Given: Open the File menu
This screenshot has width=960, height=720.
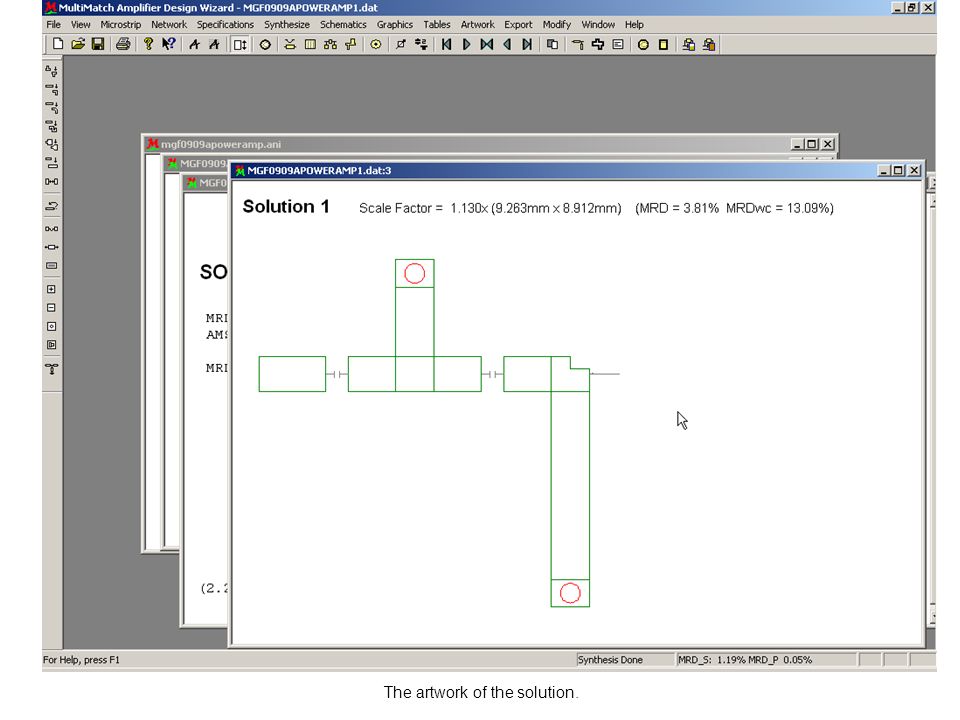Looking at the screenshot, I should pos(53,24).
